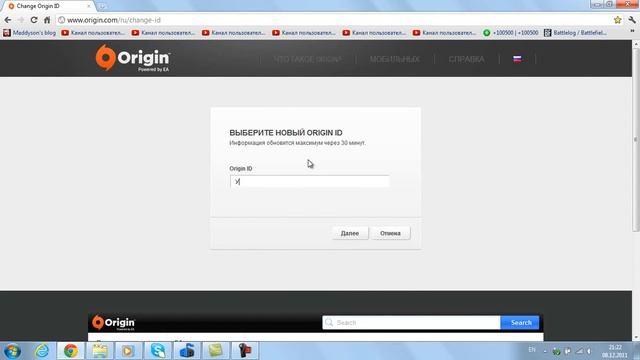The height and width of the screenshot is (360, 640).
Task: Click the footer Search text field
Action: pyautogui.click(x=411, y=322)
